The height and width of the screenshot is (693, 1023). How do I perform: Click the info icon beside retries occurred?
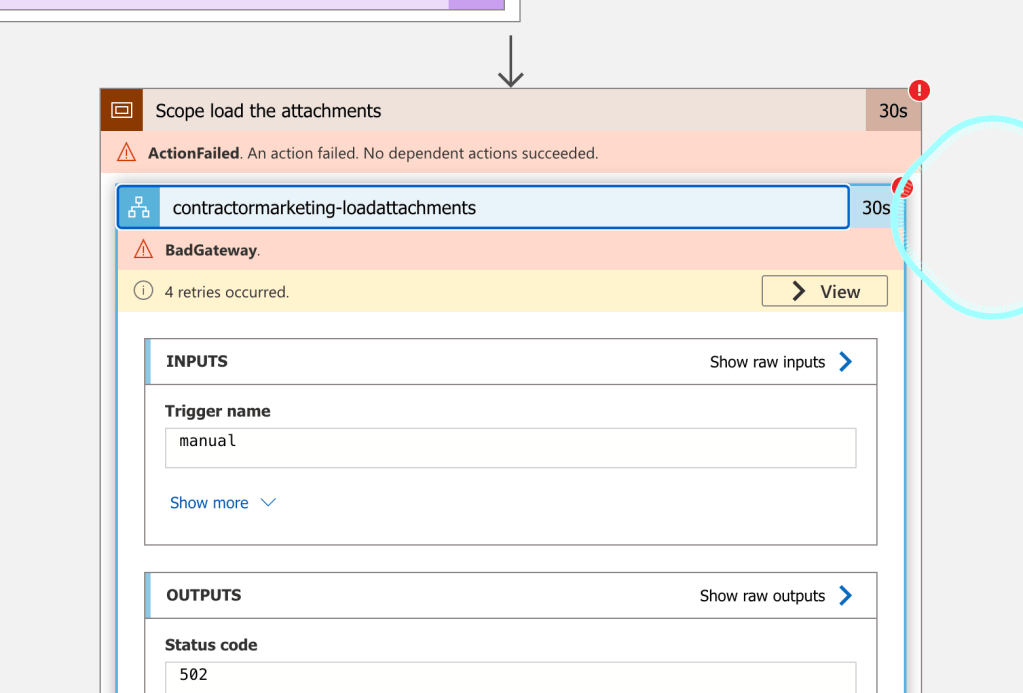pyautogui.click(x=144, y=290)
